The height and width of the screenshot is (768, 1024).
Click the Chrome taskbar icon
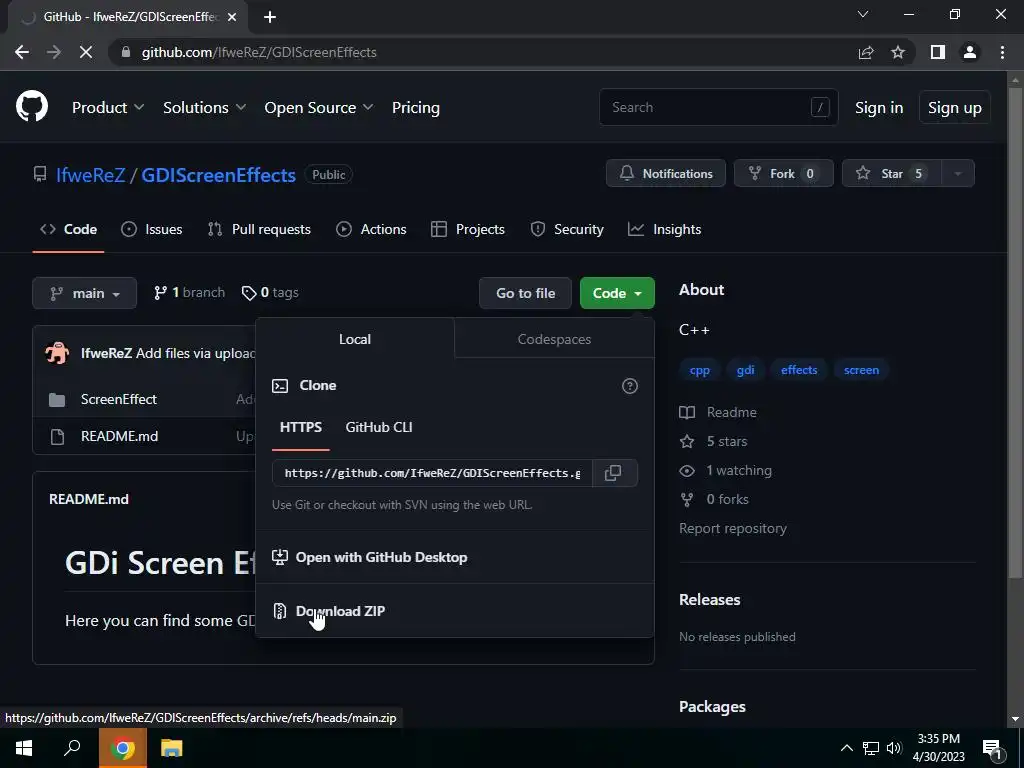(x=123, y=748)
